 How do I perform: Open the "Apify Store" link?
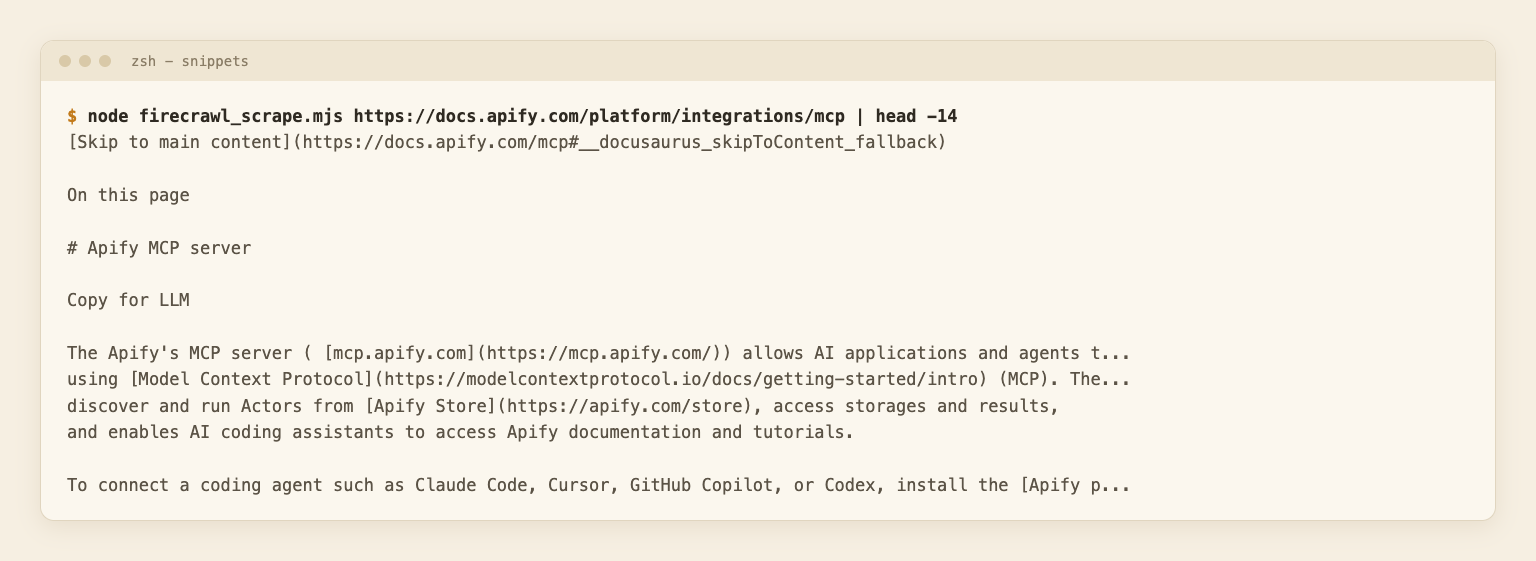coord(558,406)
